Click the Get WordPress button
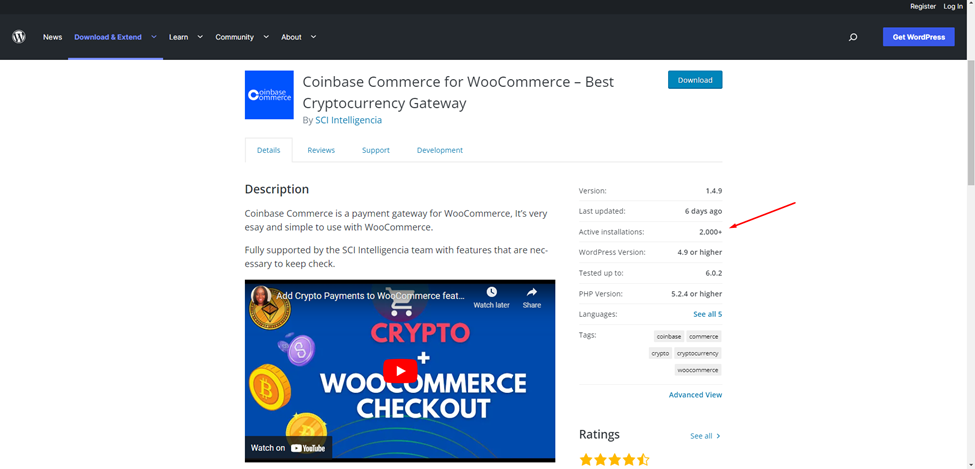Viewport: 975px width, 469px height. pos(918,37)
